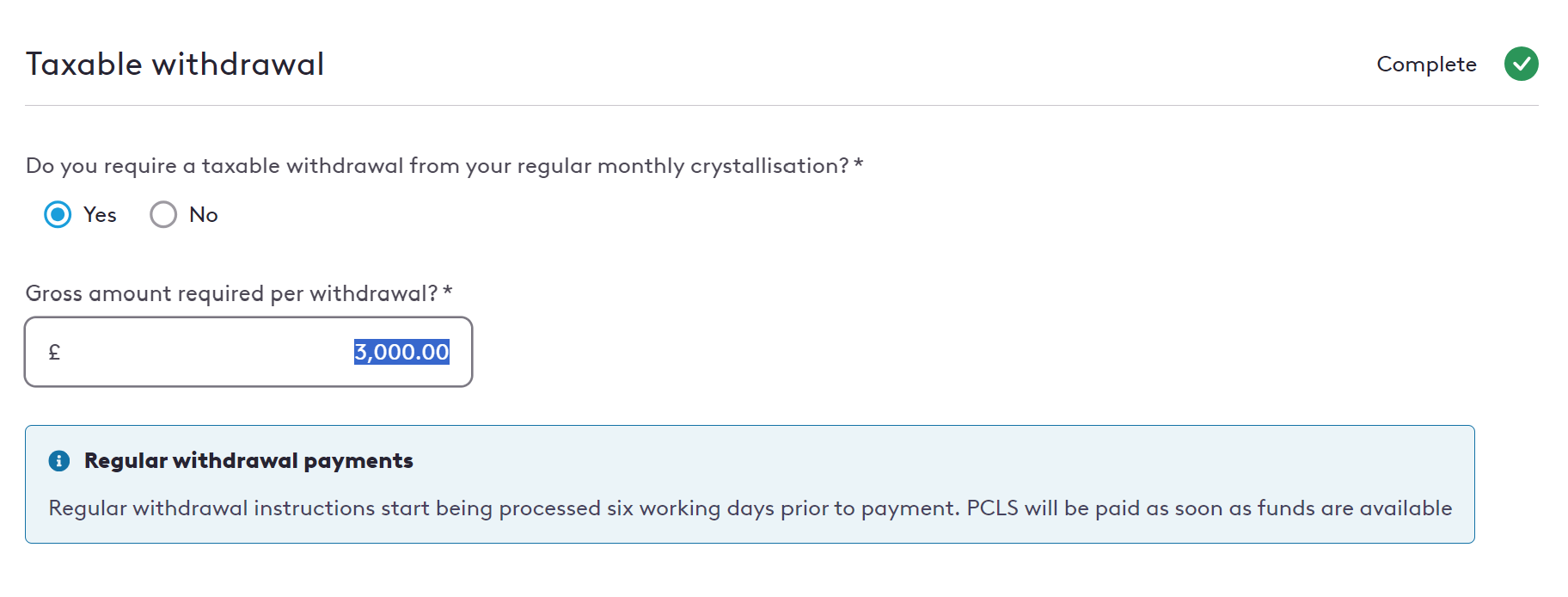The image size is (1568, 597).
Task: Click the regular withdrawal instructions paragraph
Action: click(x=750, y=508)
